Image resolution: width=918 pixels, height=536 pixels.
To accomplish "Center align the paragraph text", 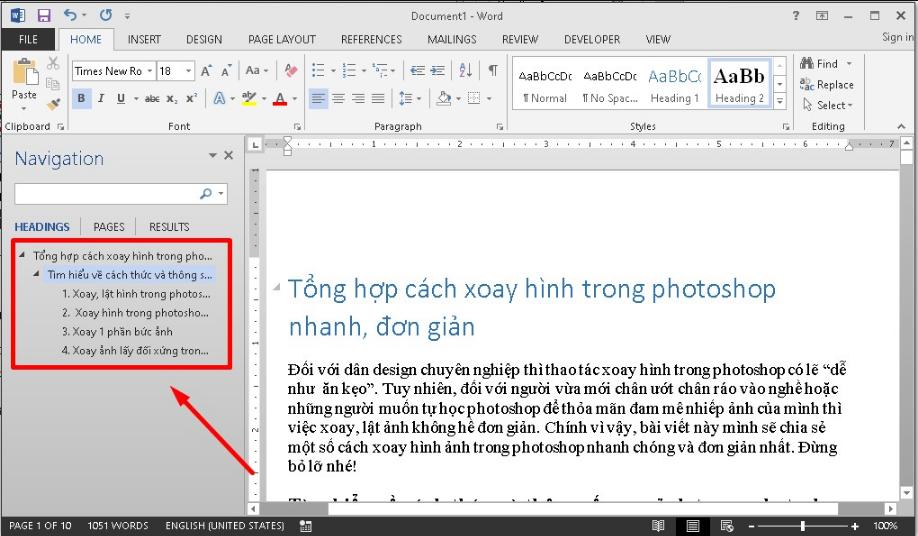I will coord(338,99).
